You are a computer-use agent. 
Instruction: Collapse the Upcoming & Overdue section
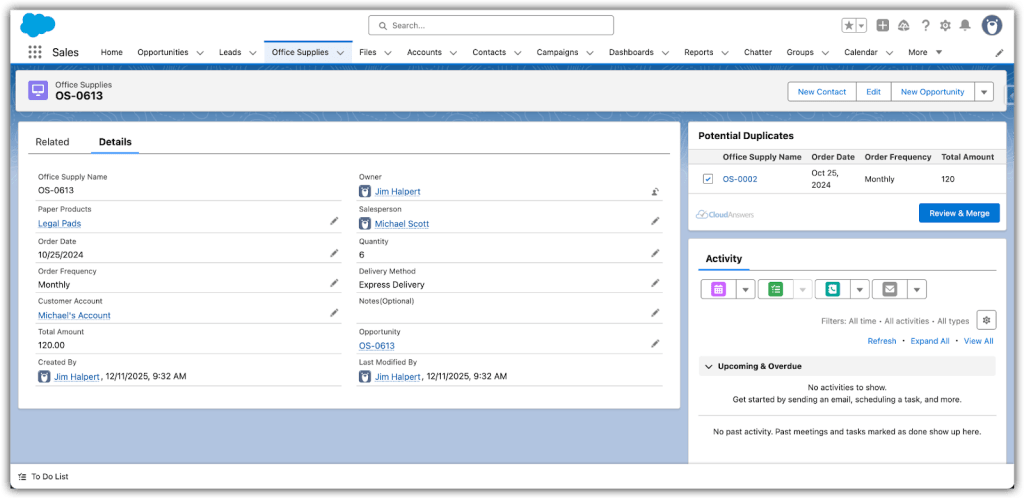tap(708, 366)
